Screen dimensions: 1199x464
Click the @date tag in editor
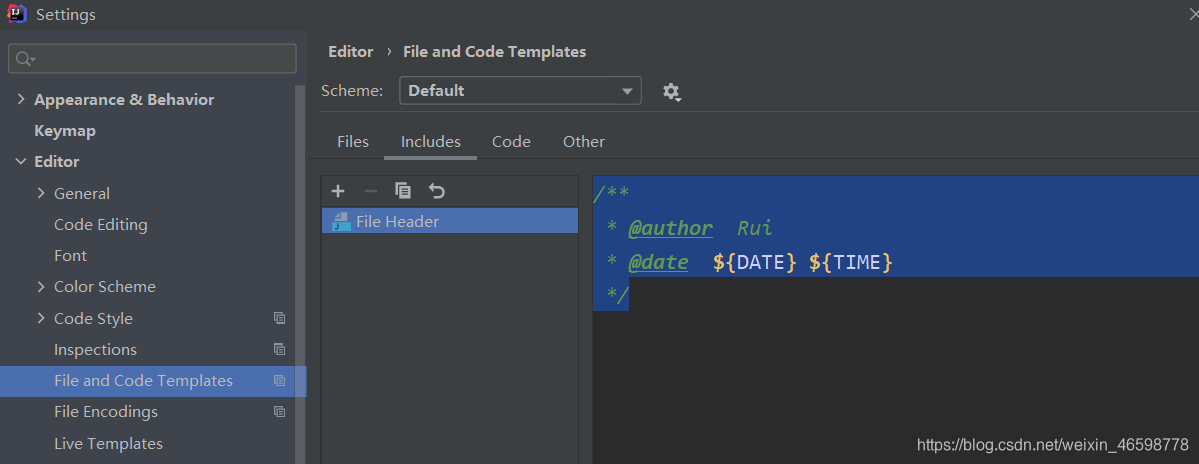pyautogui.click(x=658, y=262)
